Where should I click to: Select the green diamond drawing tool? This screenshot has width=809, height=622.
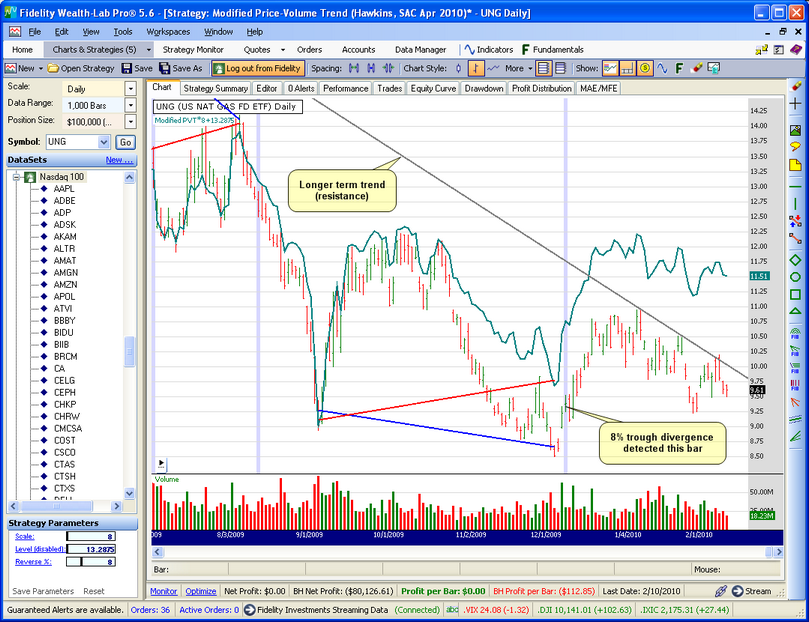point(795,260)
